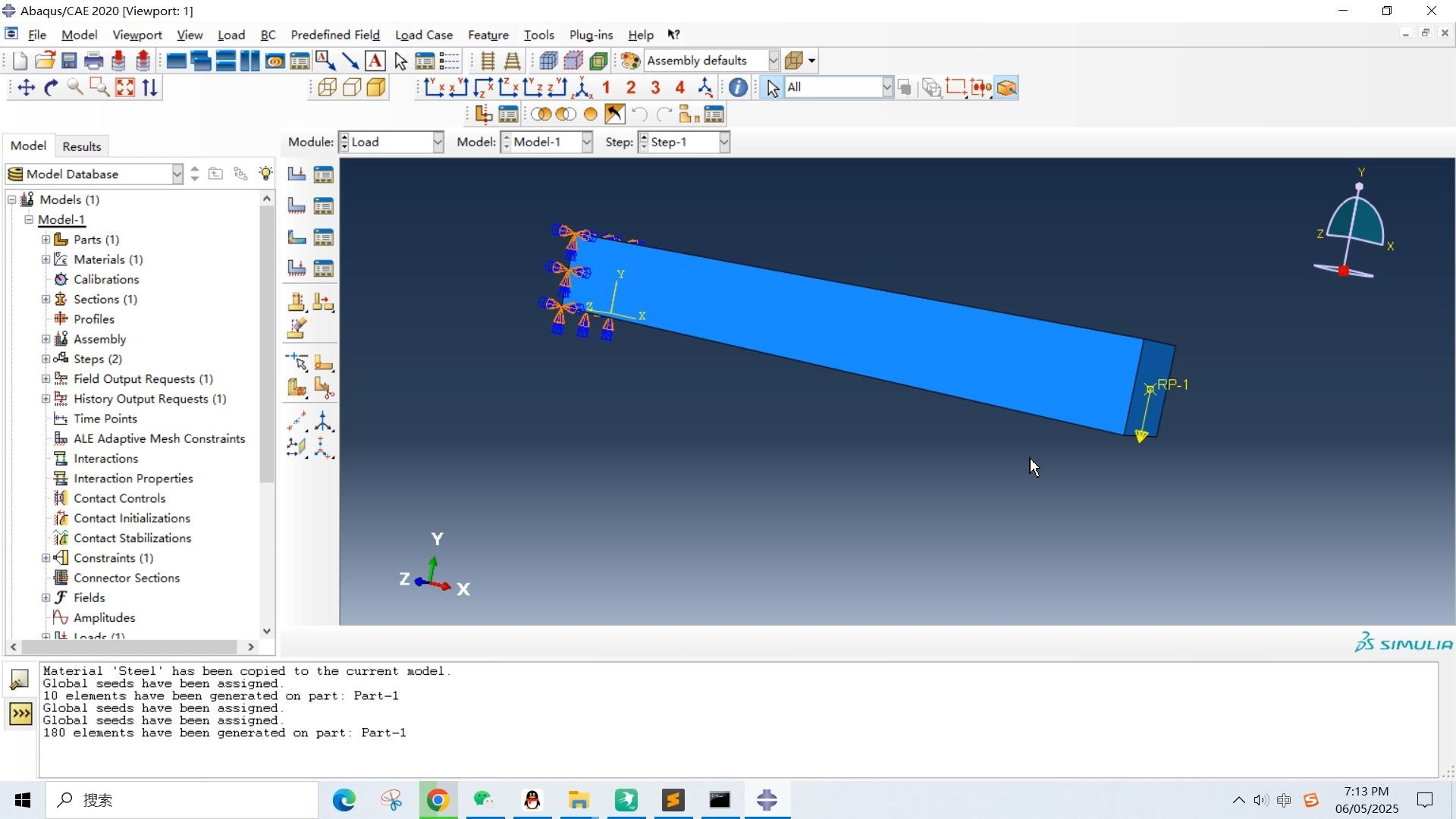Click the Auto-Fit View icon

coord(125,88)
